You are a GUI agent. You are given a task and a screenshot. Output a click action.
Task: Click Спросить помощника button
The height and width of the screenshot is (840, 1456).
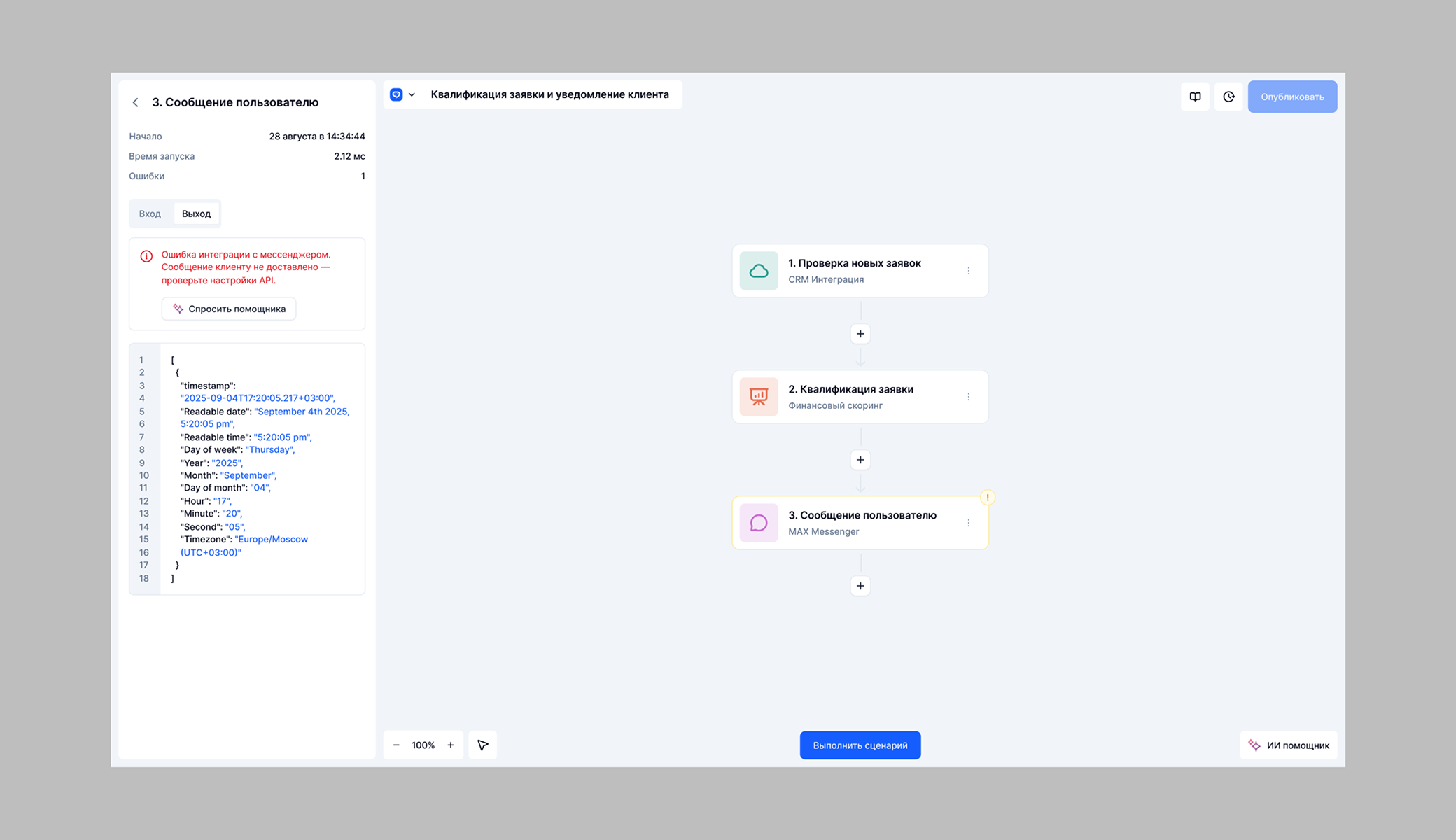229,309
